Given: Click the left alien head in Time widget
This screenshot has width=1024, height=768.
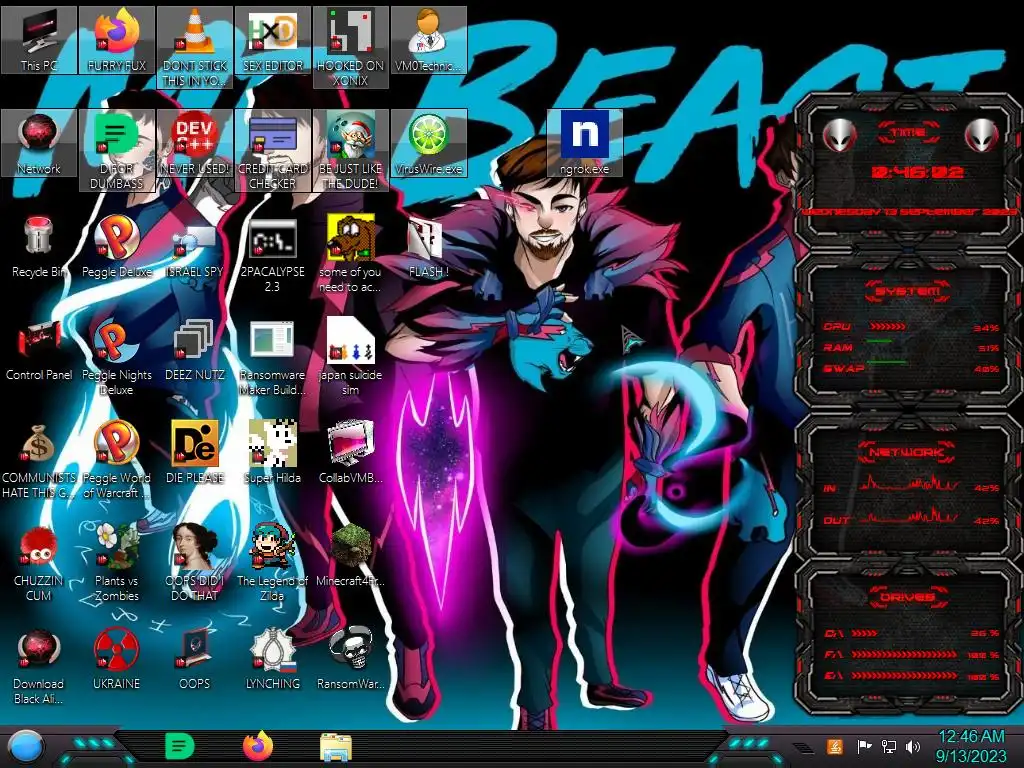Looking at the screenshot, I should [x=839, y=136].
